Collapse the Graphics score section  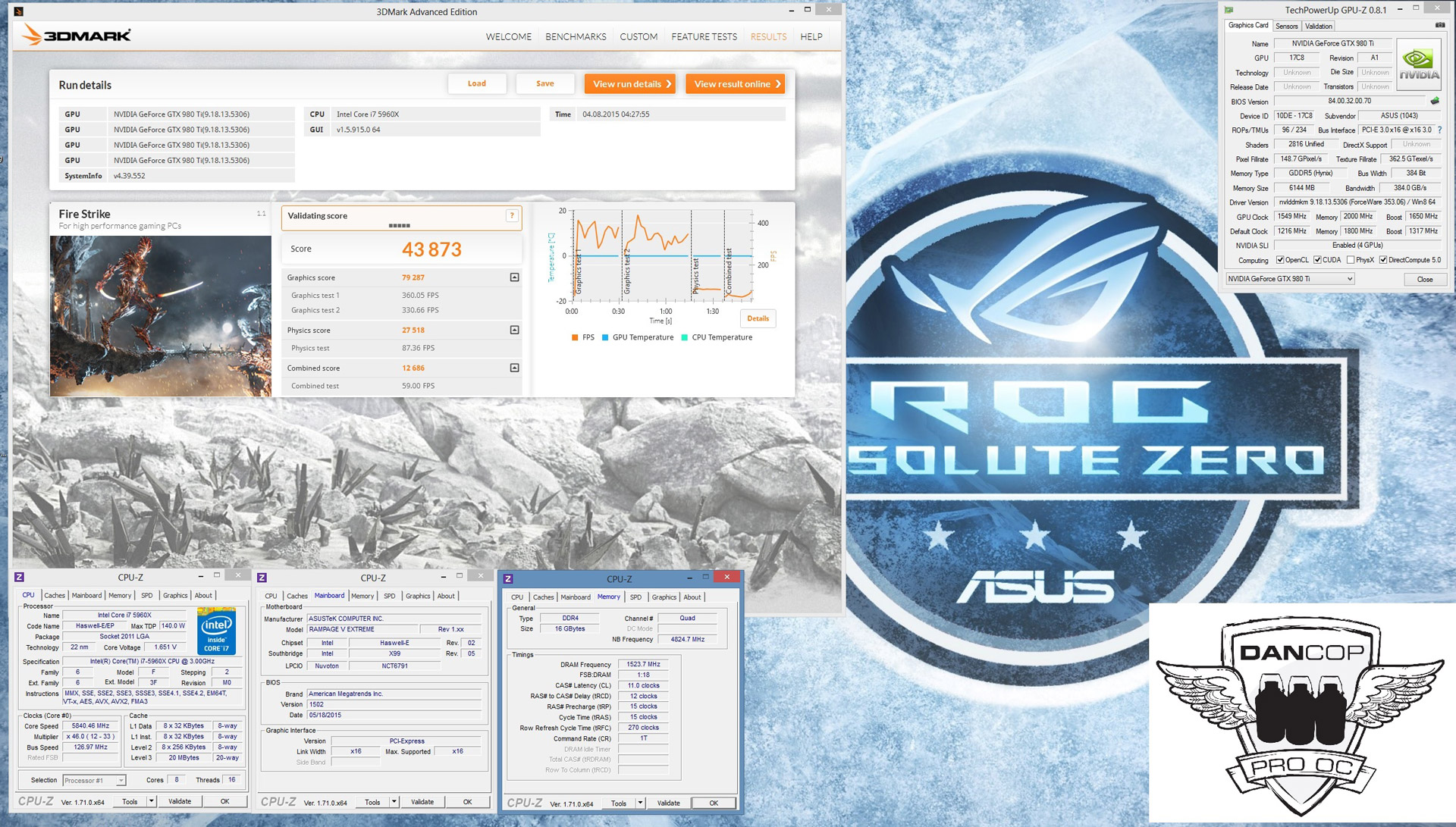tap(514, 277)
